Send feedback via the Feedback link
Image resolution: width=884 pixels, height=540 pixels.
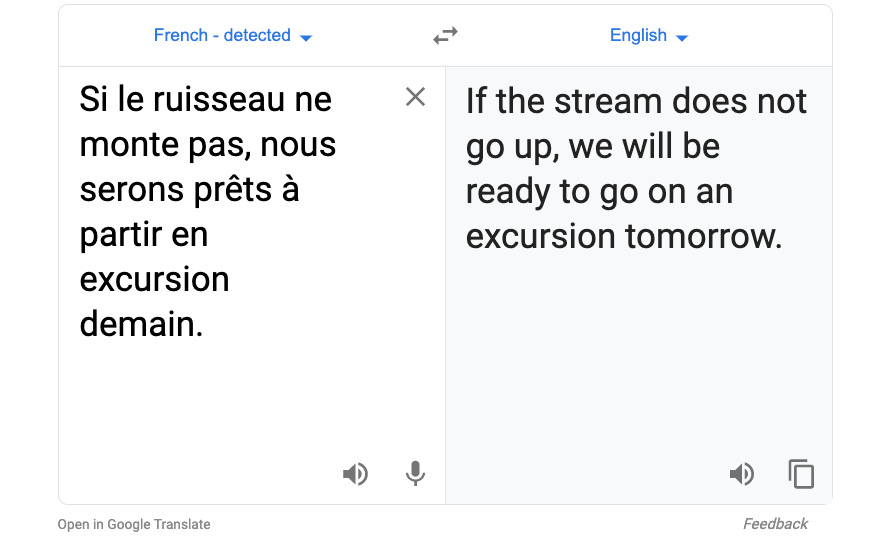tap(775, 524)
